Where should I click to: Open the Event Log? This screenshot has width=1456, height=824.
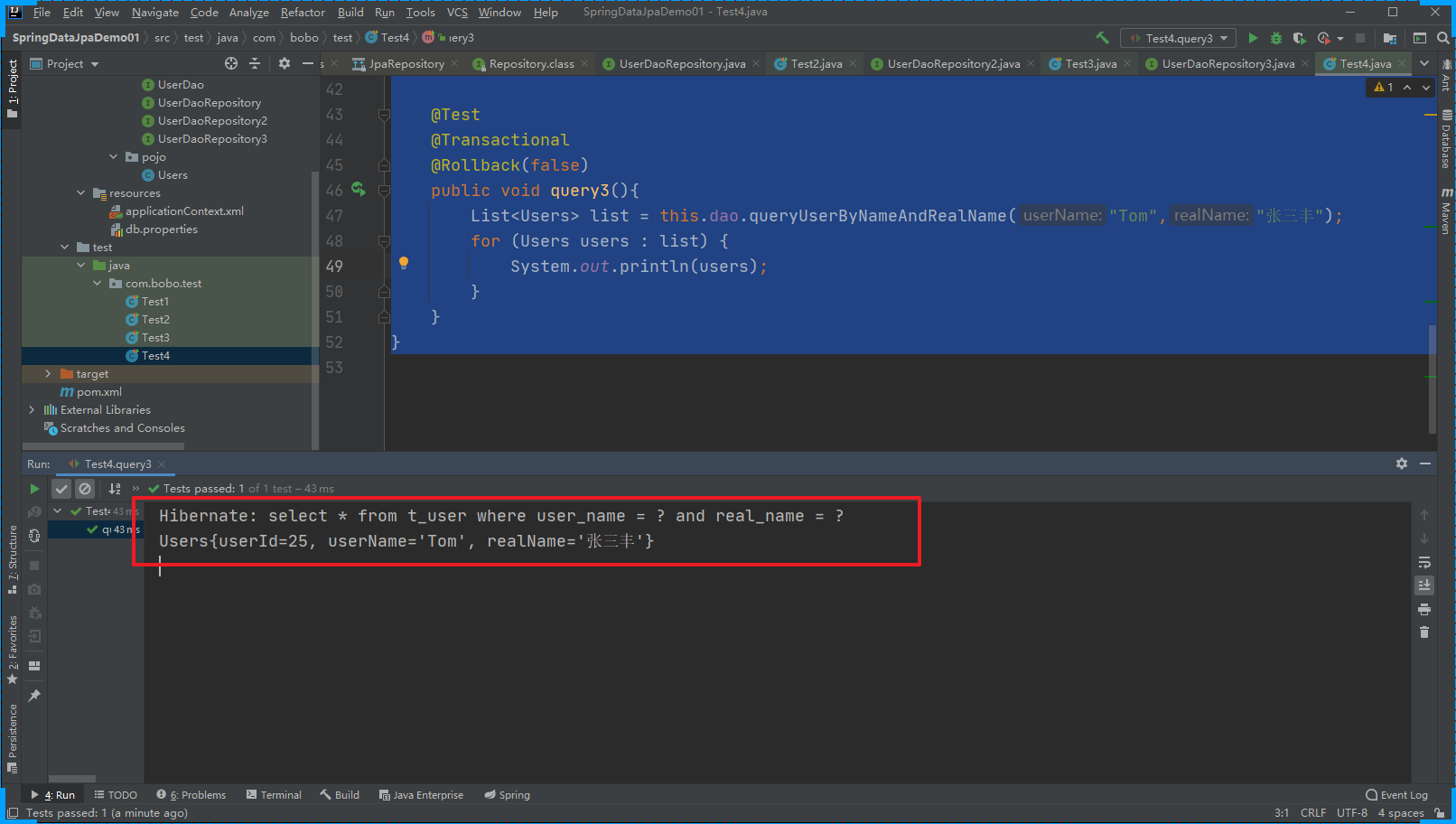1396,795
